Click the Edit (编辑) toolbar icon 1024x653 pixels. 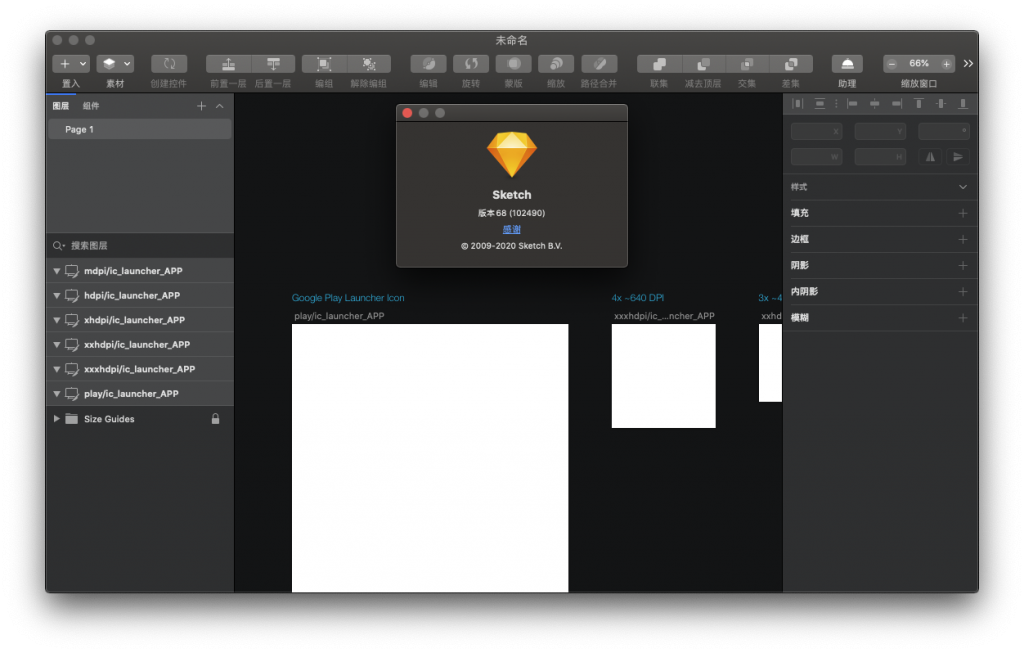click(x=428, y=64)
